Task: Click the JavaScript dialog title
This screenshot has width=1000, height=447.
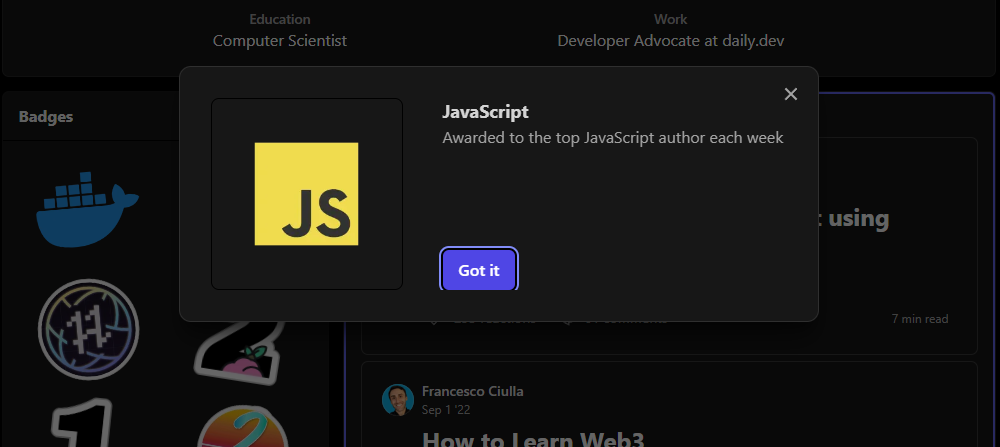Action: click(485, 112)
